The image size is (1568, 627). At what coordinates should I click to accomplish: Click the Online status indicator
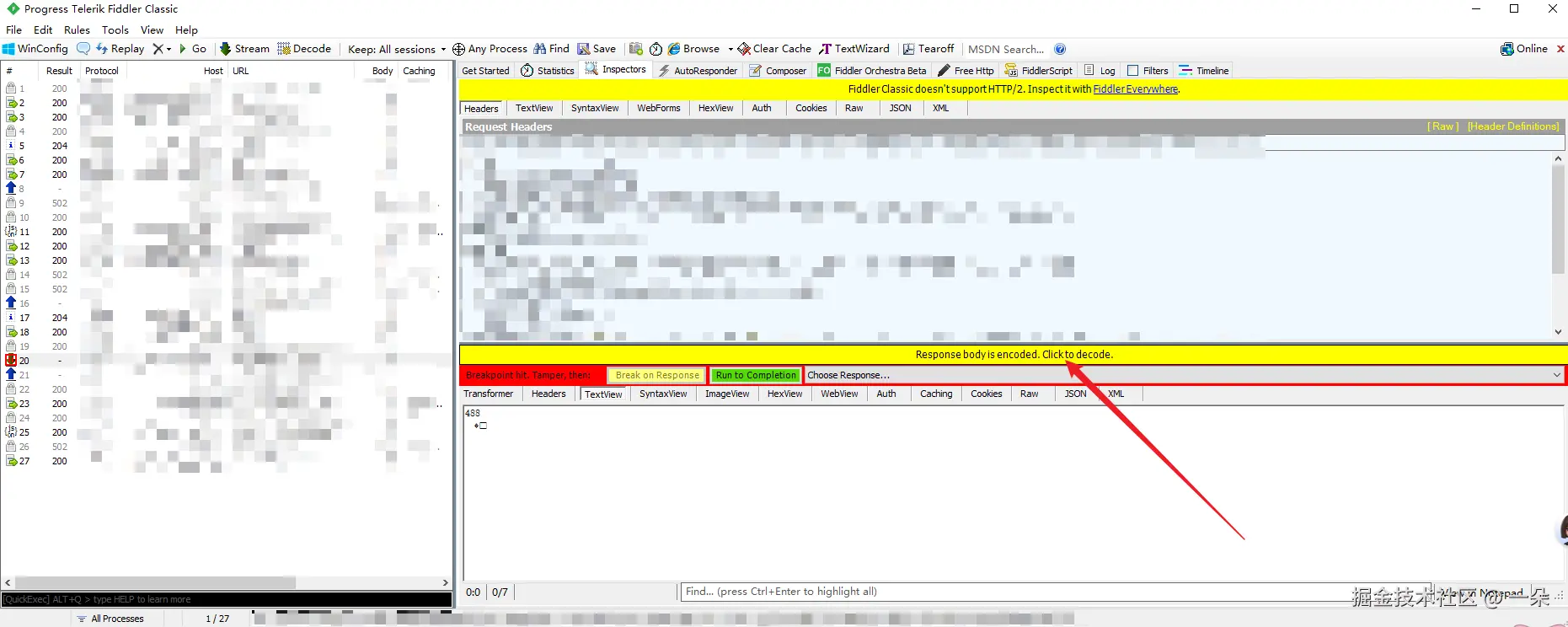coord(1524,49)
